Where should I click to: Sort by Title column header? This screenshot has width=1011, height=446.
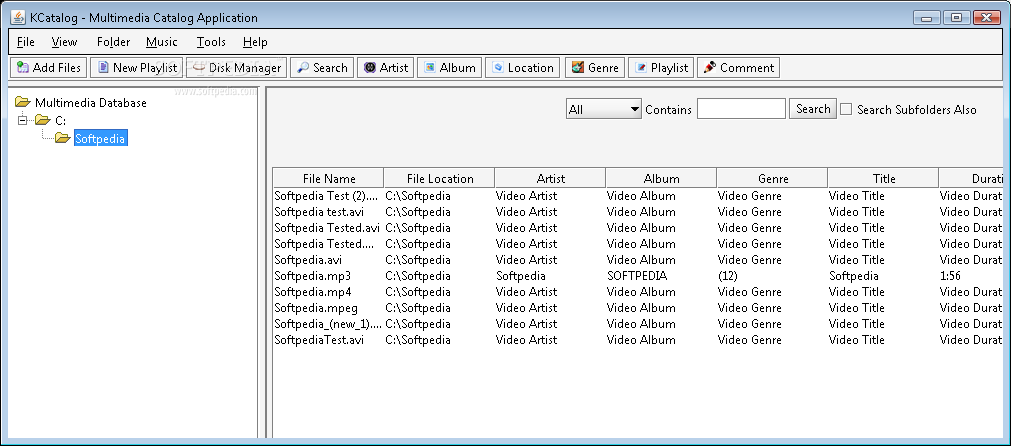(x=883, y=179)
